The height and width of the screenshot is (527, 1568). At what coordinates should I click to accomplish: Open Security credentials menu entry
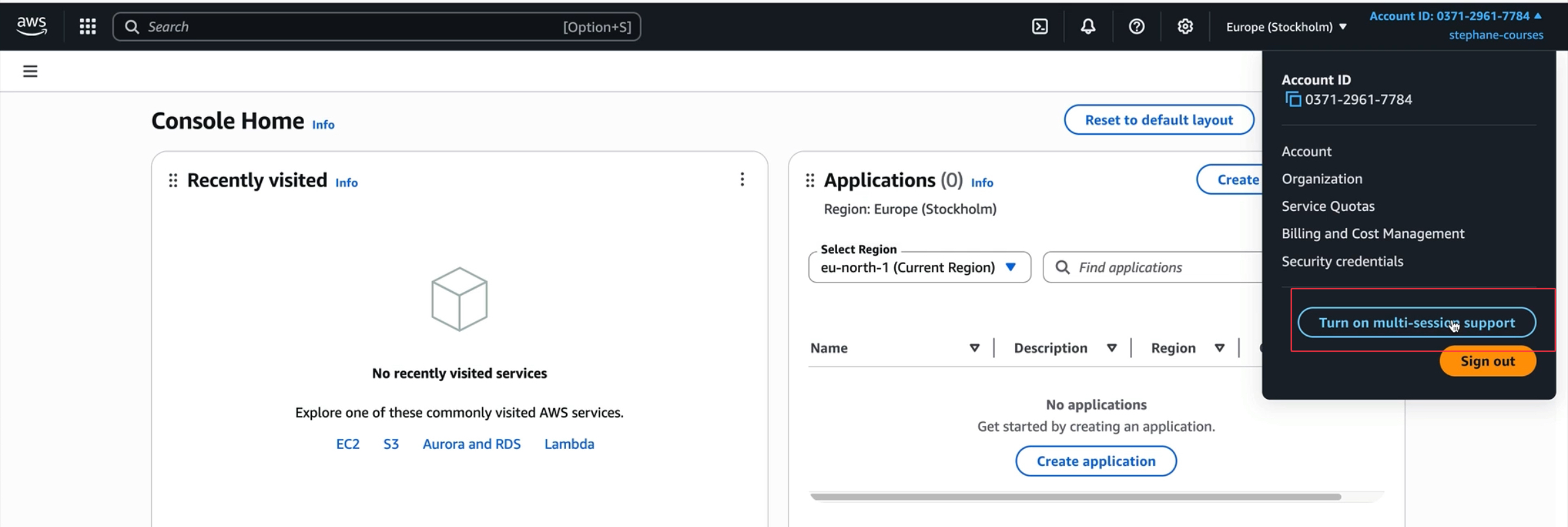pyautogui.click(x=1342, y=262)
